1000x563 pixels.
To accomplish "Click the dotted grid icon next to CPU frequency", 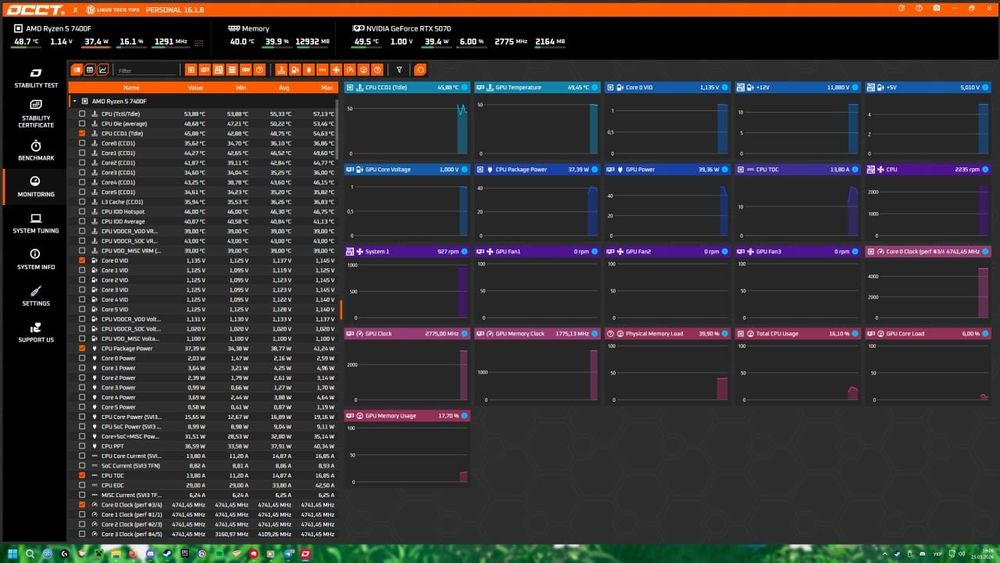I will tap(199, 43).
